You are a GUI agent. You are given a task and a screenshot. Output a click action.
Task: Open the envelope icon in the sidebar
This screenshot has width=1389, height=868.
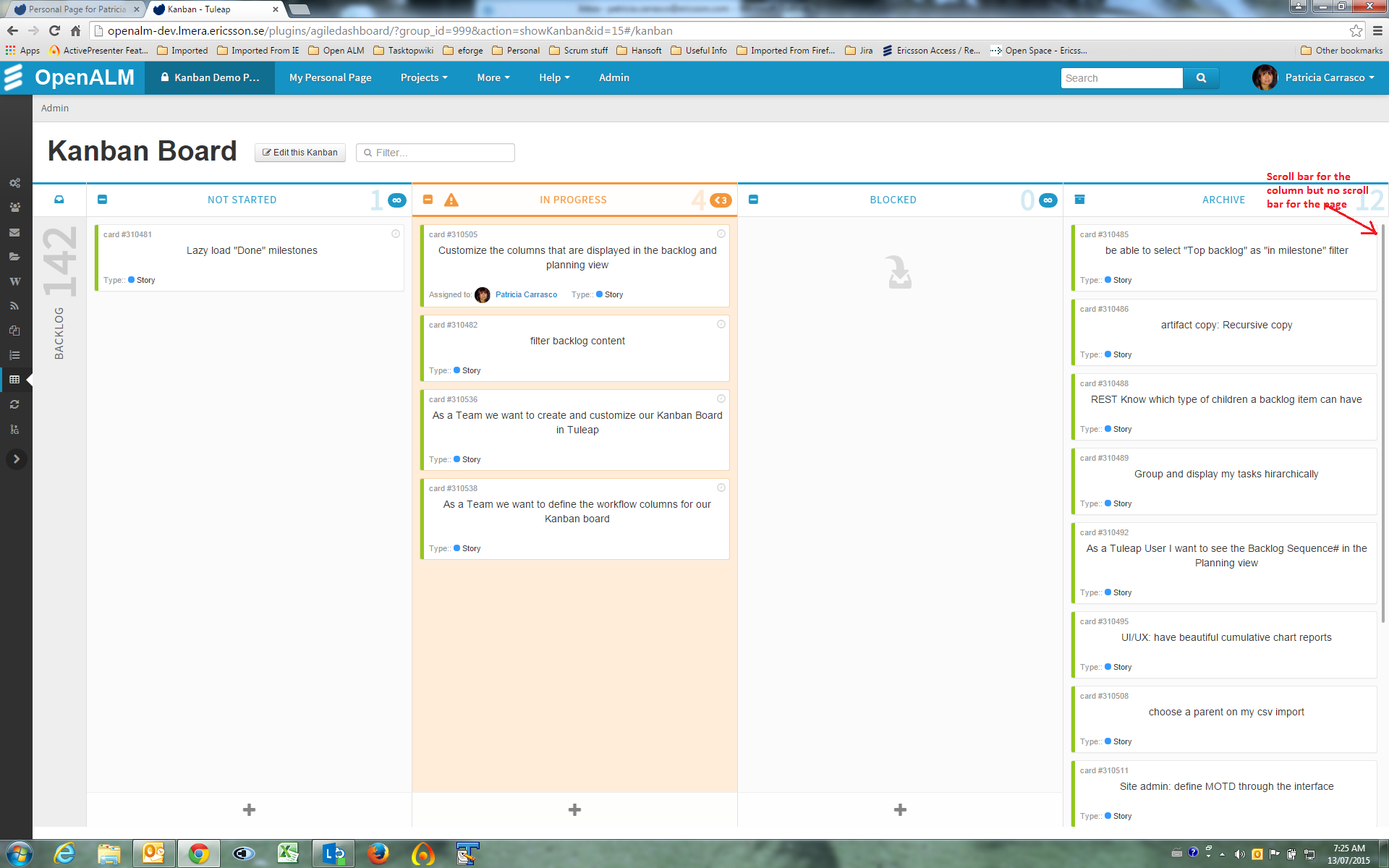click(14, 232)
